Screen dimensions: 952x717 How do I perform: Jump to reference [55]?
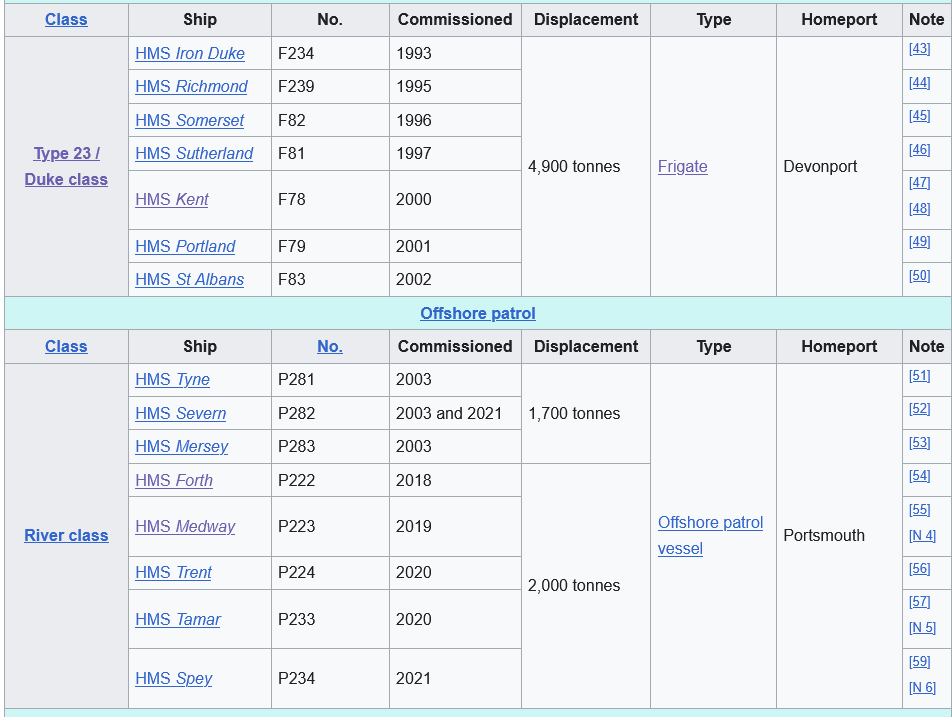coord(919,509)
